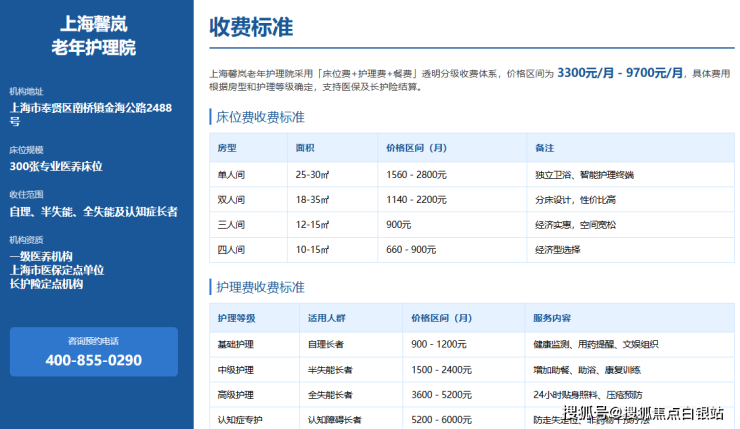Click the 一级医养机构 qualification line
This screenshot has height=429, width=740.
tap(41, 257)
